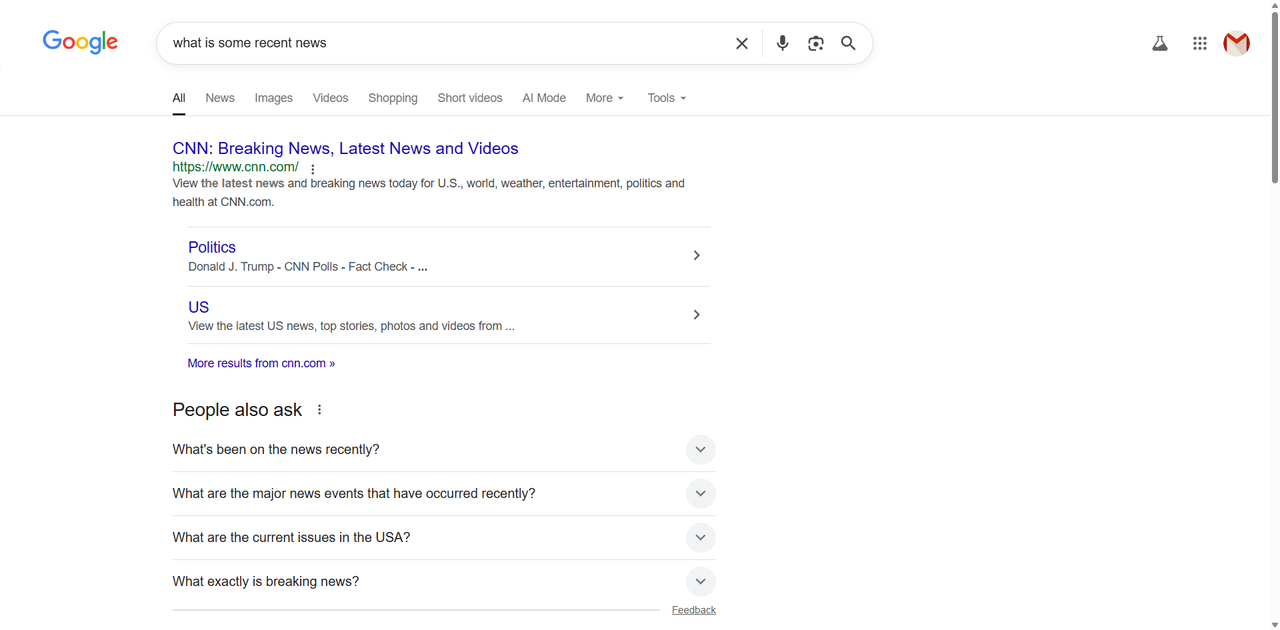
Task: Open the Politics sitelink
Action: [212, 247]
